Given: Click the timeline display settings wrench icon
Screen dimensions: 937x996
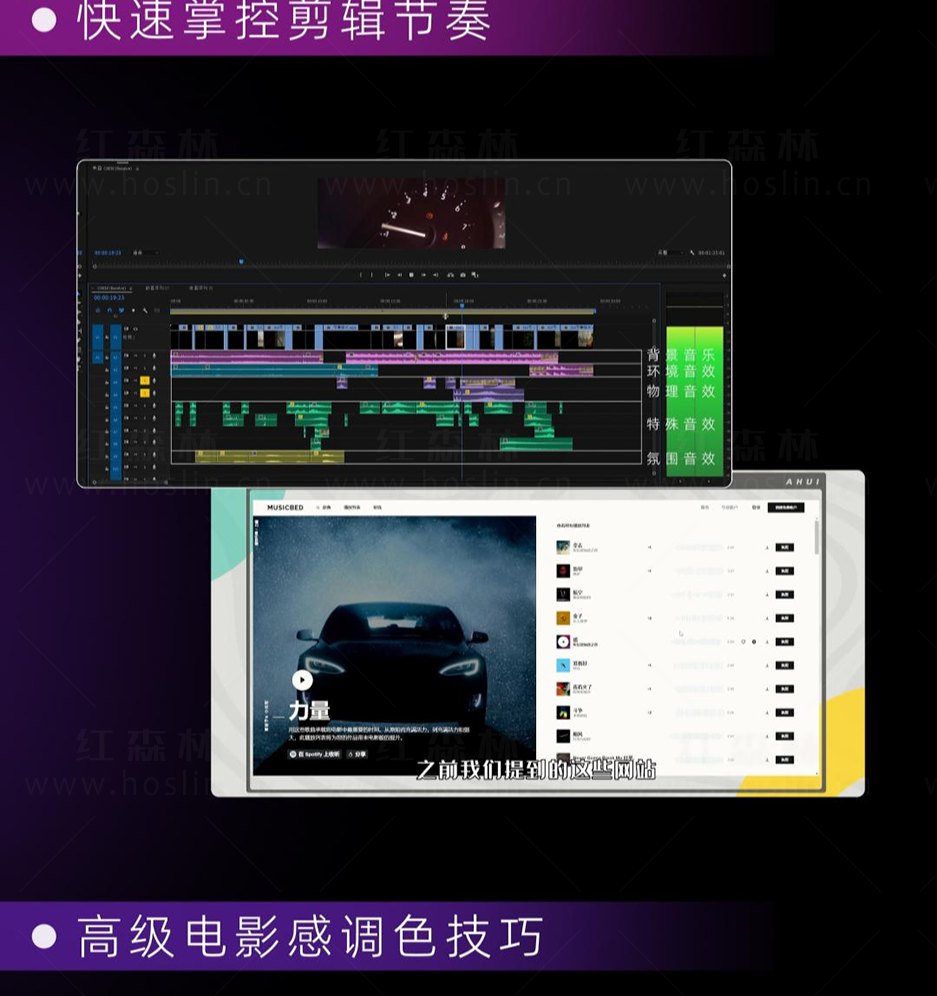Looking at the screenshot, I should tap(145, 310).
